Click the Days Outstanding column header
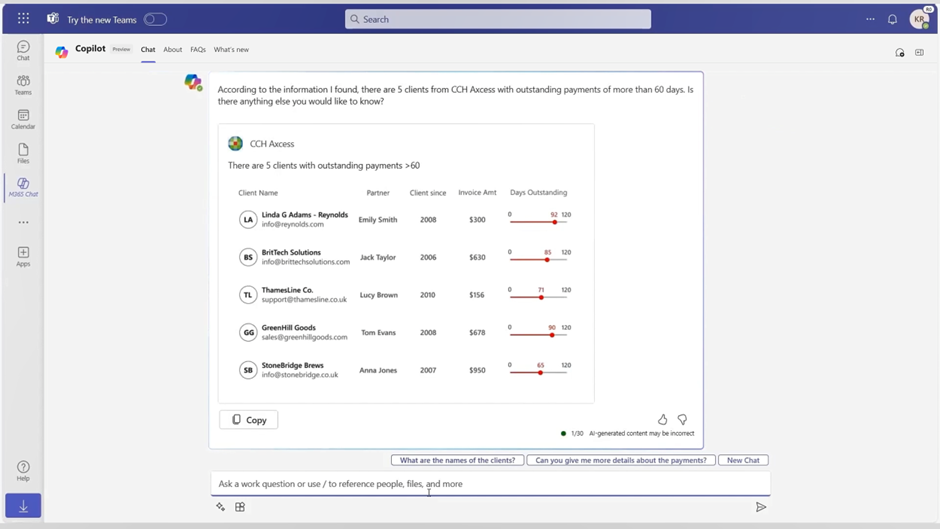This screenshot has width=940, height=529. 538,193
